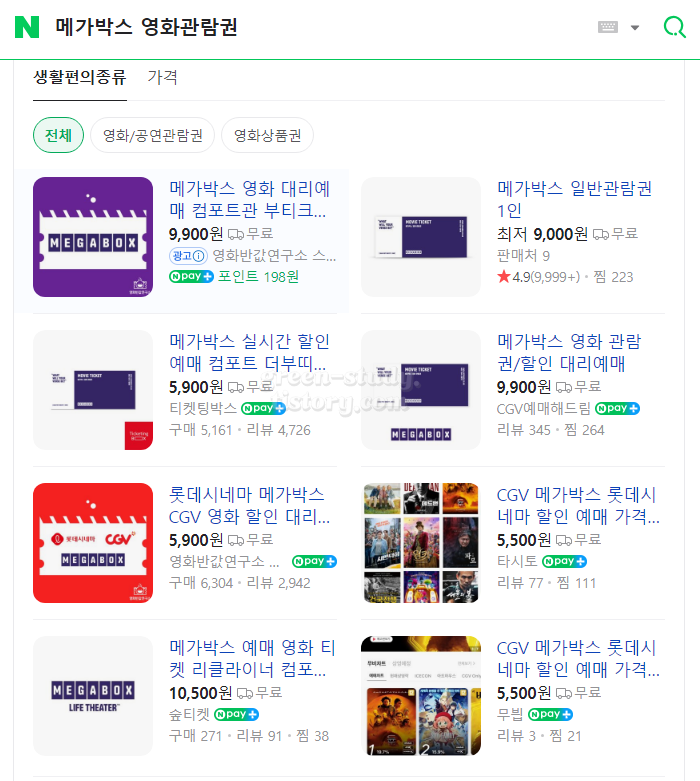Screen dimensions: 700x781
Task: Open 메가박스 영화 대리예매 컴포트관 link
Action: pyautogui.click(x=249, y=199)
